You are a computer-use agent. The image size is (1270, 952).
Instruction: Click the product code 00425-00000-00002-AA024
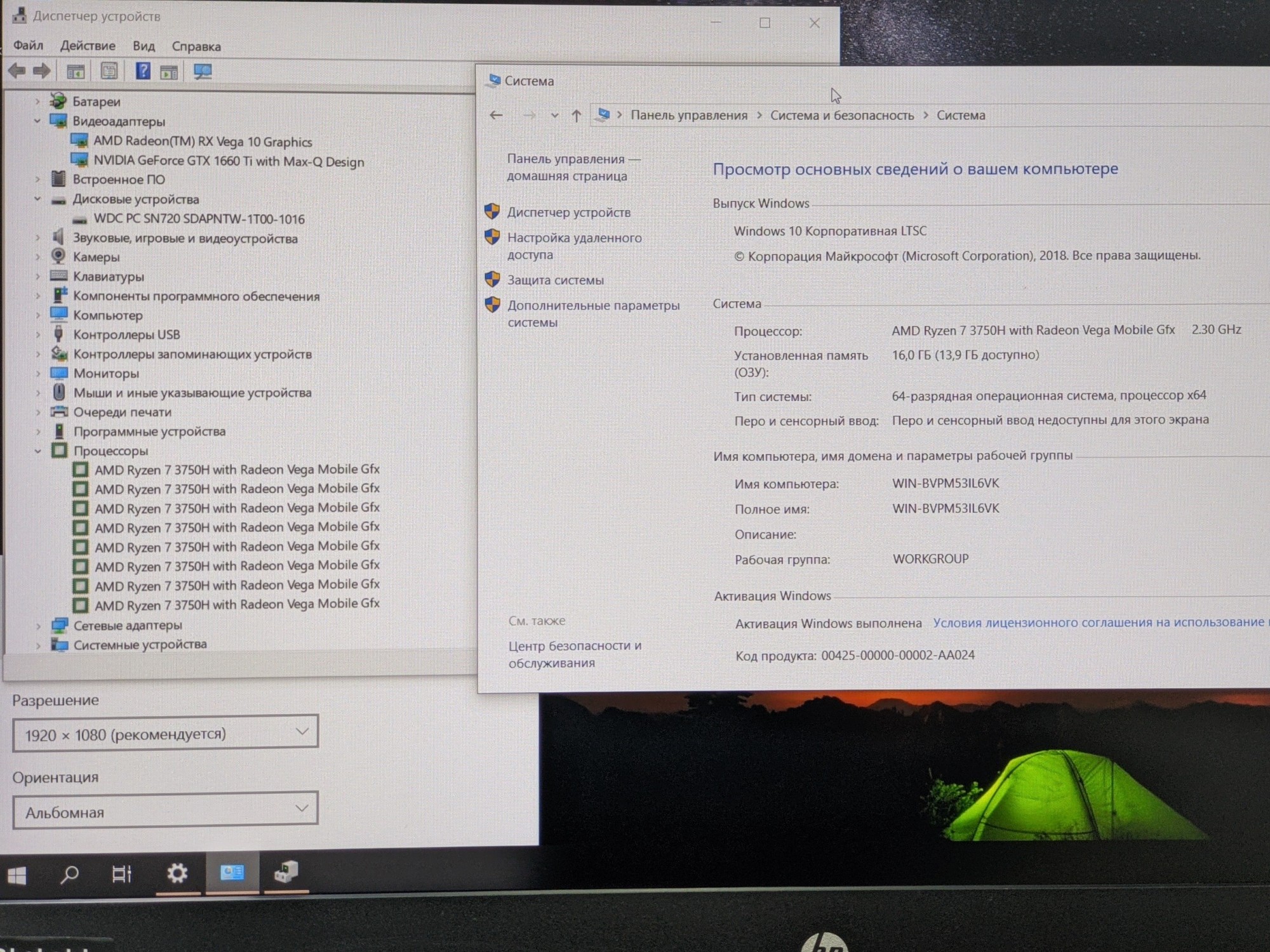(x=898, y=655)
